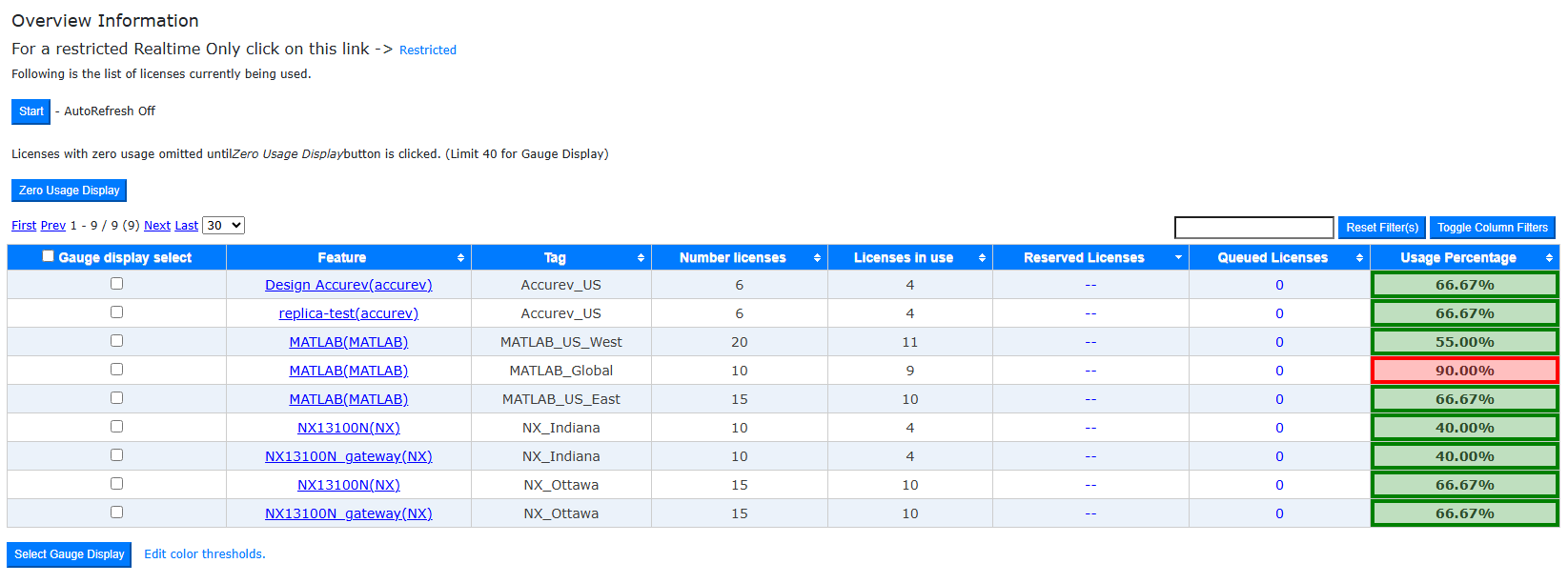
Task: Check NX13100N NX_Ottawa row checkbox
Action: click(116, 483)
